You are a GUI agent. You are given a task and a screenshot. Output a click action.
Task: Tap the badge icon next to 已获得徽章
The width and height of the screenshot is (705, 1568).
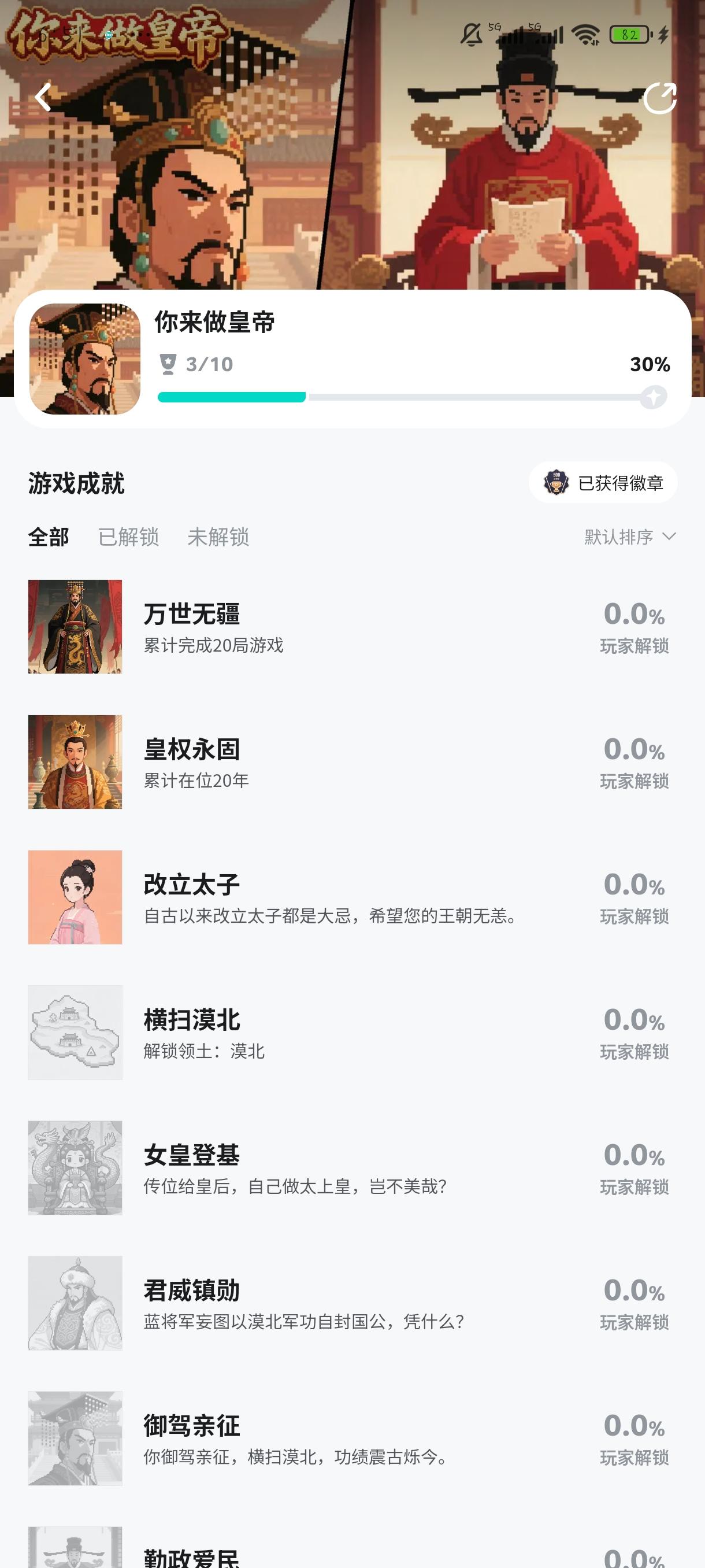point(556,483)
